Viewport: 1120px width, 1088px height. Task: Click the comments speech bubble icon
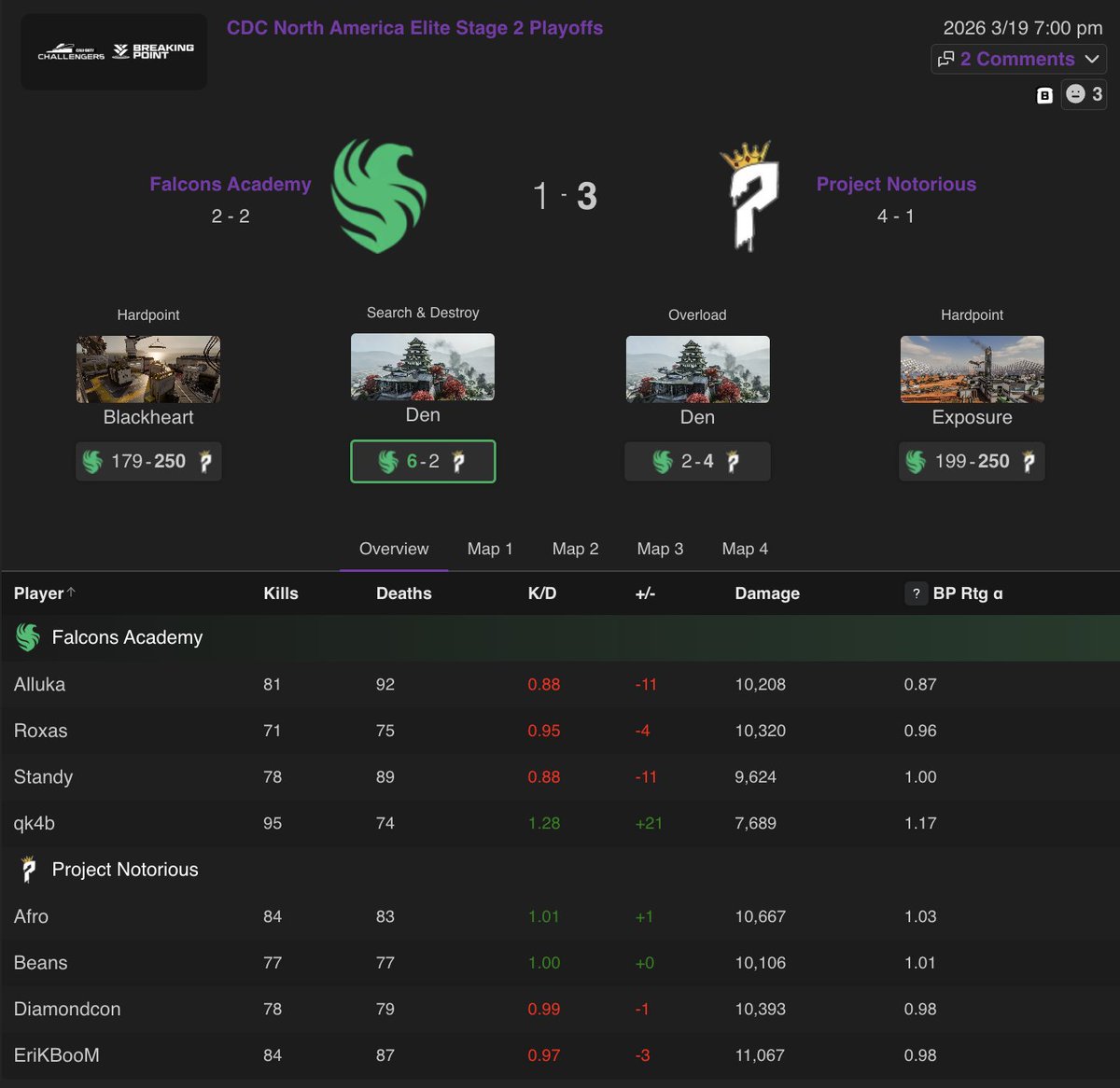pos(945,59)
